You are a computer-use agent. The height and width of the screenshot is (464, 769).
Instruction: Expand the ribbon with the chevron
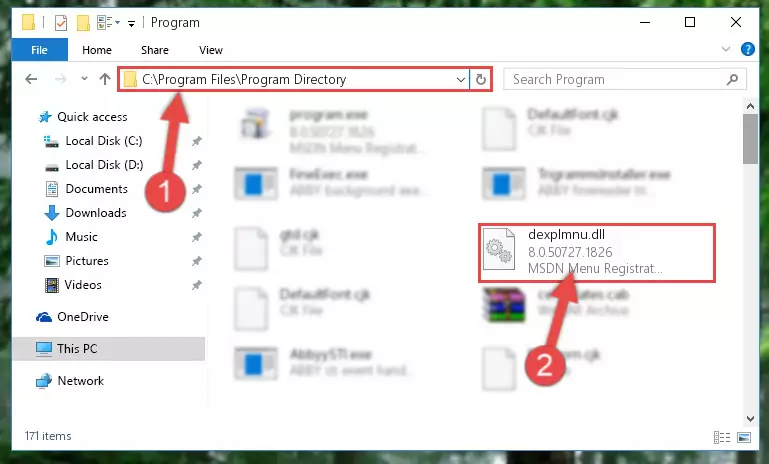[726, 49]
